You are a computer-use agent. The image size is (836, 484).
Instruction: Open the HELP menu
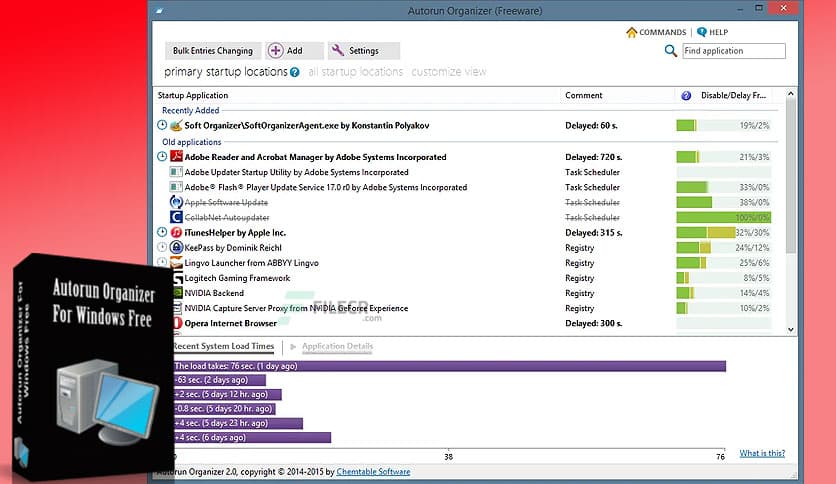click(x=712, y=32)
